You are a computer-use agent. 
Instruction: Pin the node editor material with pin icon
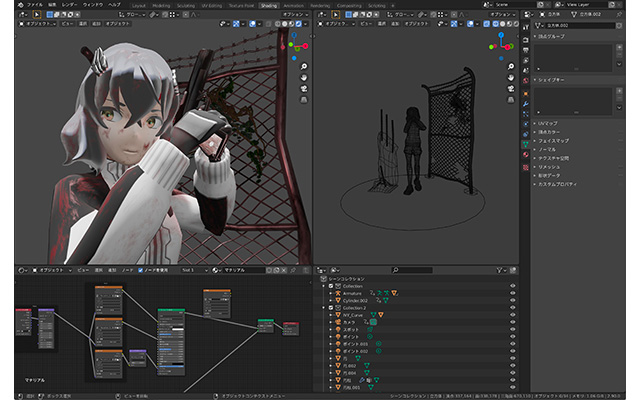click(293, 270)
